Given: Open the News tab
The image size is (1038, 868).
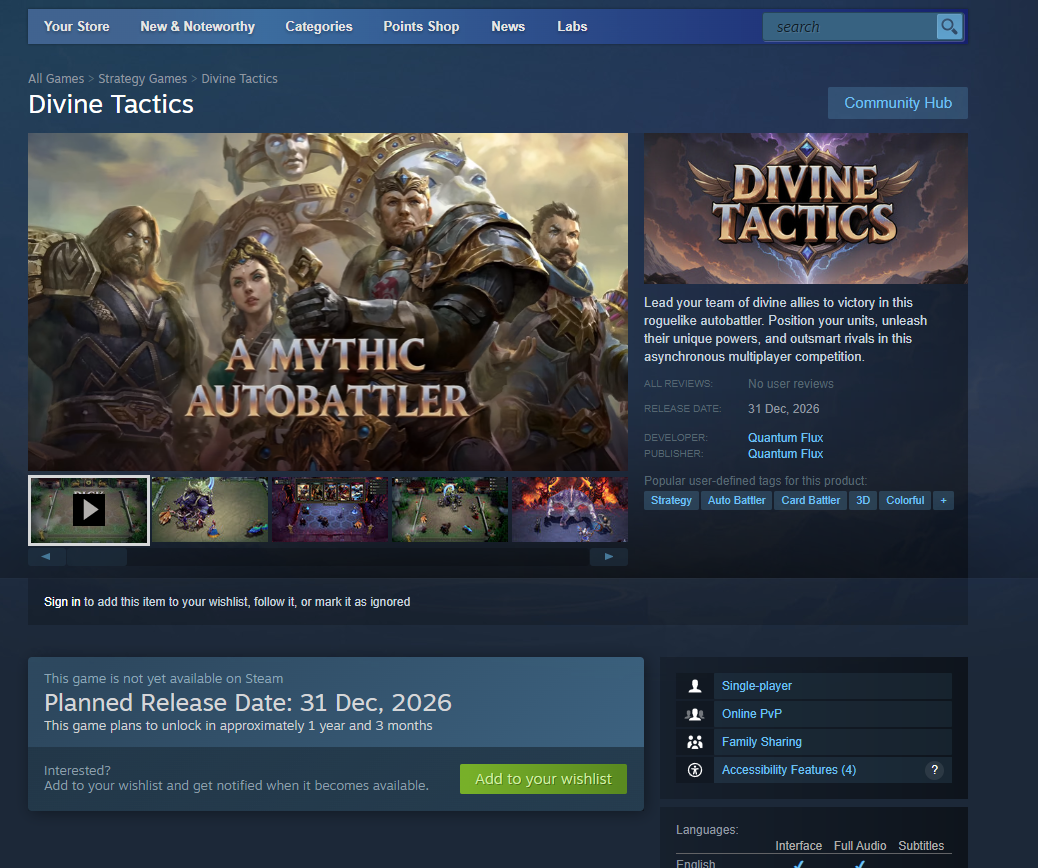Looking at the screenshot, I should pos(508,26).
